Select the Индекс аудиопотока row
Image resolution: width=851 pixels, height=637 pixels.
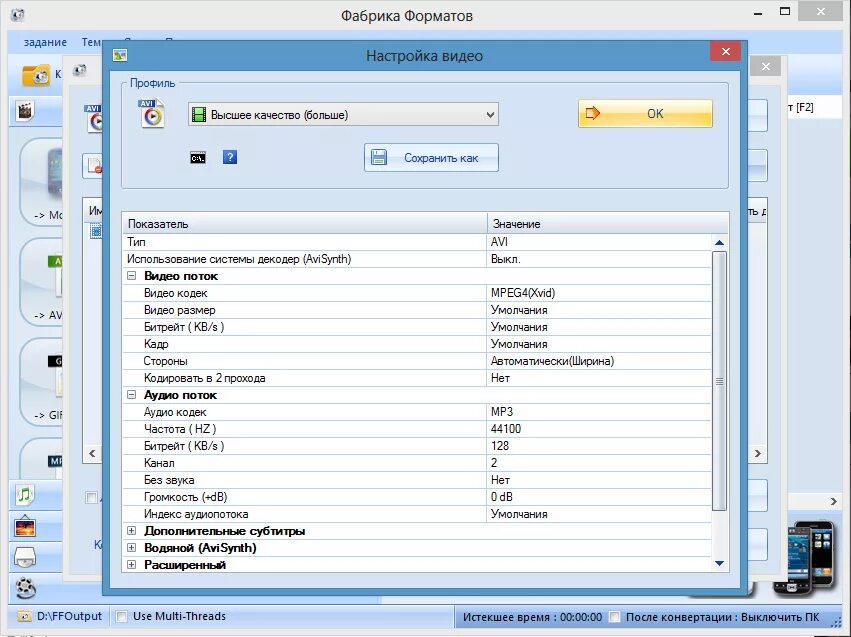[x=417, y=514]
